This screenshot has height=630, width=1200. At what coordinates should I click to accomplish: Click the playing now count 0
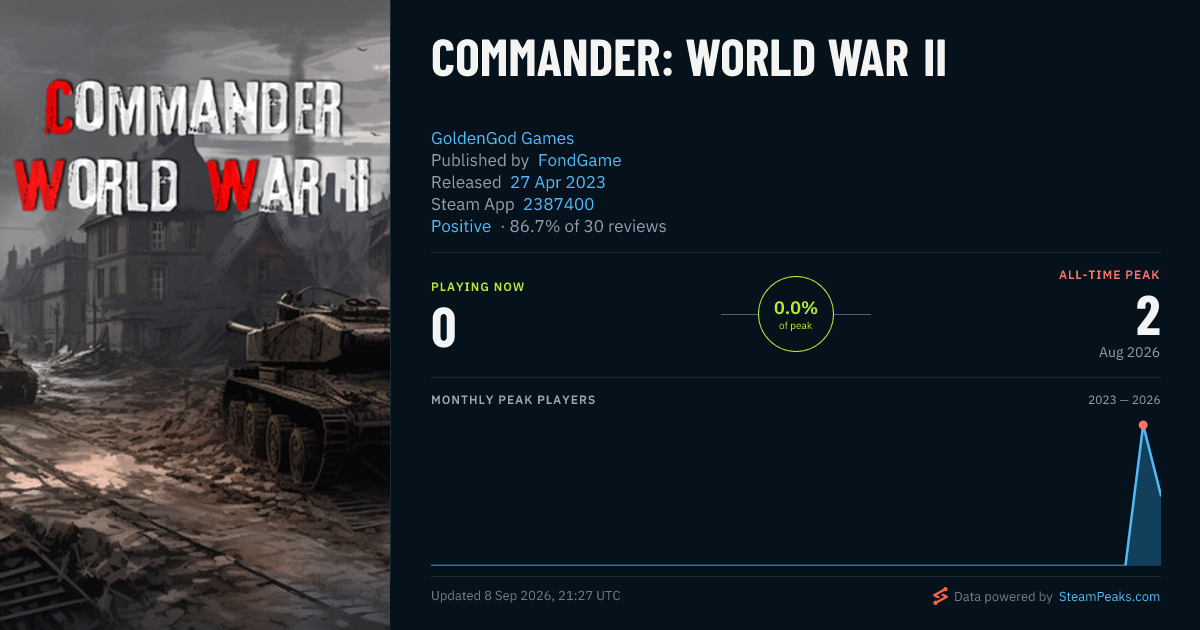(443, 329)
